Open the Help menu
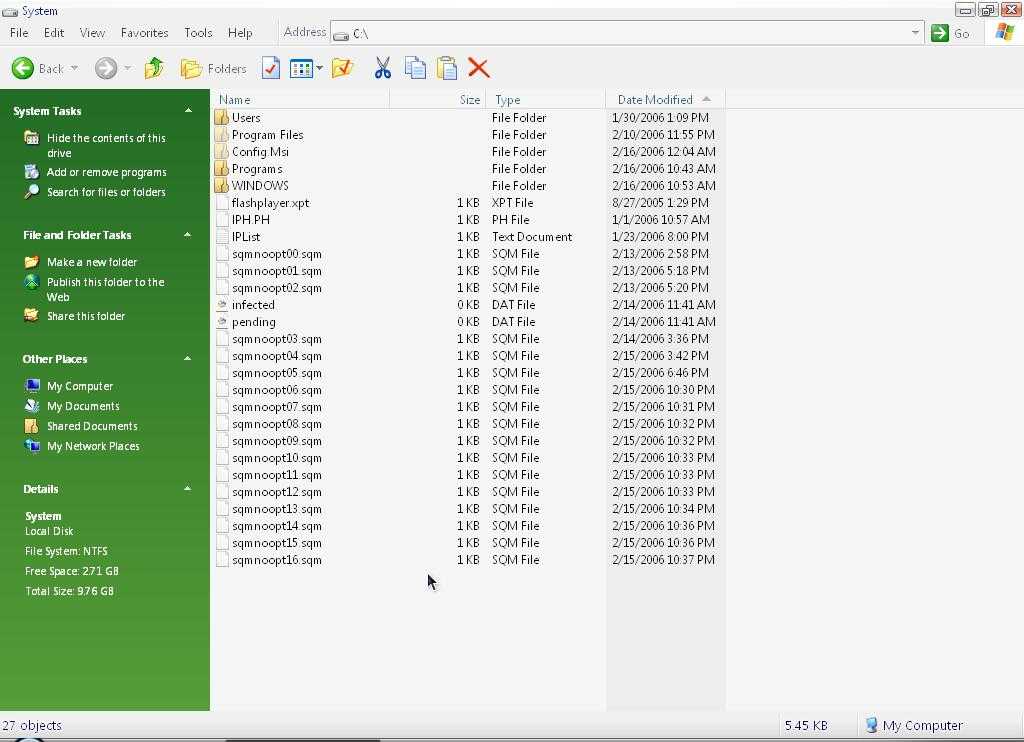The image size is (1024, 742). [x=240, y=33]
